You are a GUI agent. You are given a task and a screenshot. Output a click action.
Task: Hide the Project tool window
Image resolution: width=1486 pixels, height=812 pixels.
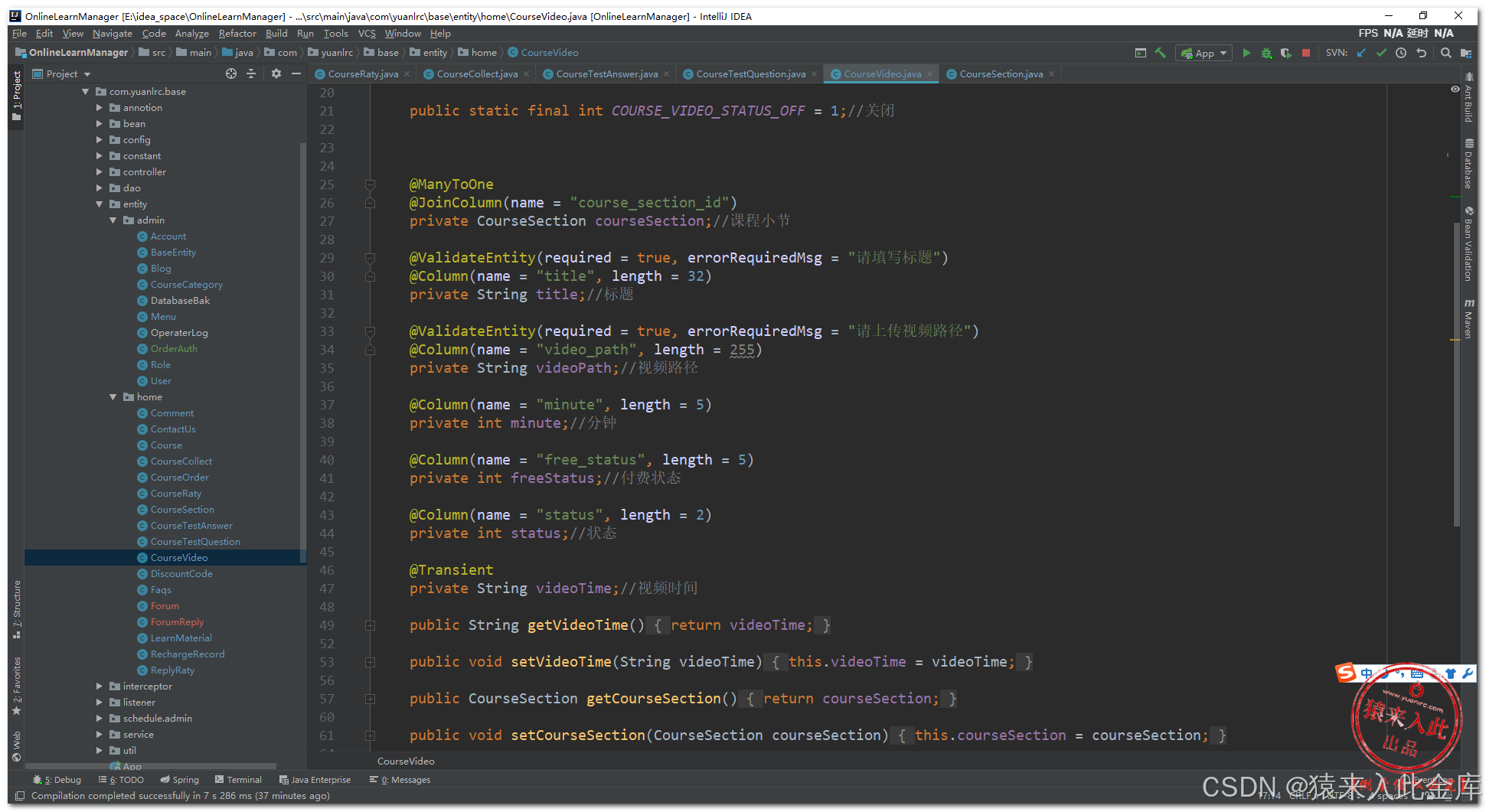[x=296, y=73]
